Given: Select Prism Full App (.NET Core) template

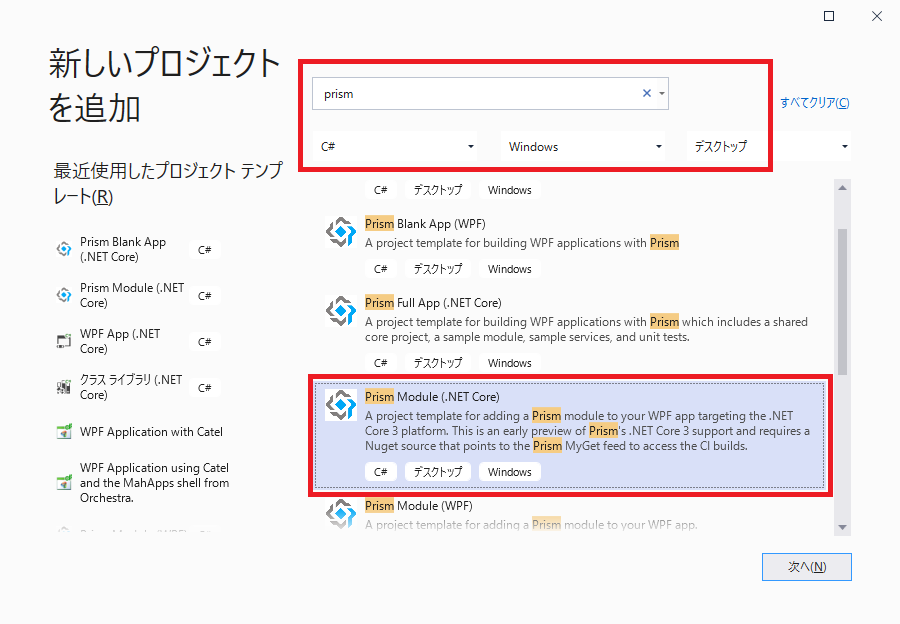Looking at the screenshot, I should [x=571, y=332].
